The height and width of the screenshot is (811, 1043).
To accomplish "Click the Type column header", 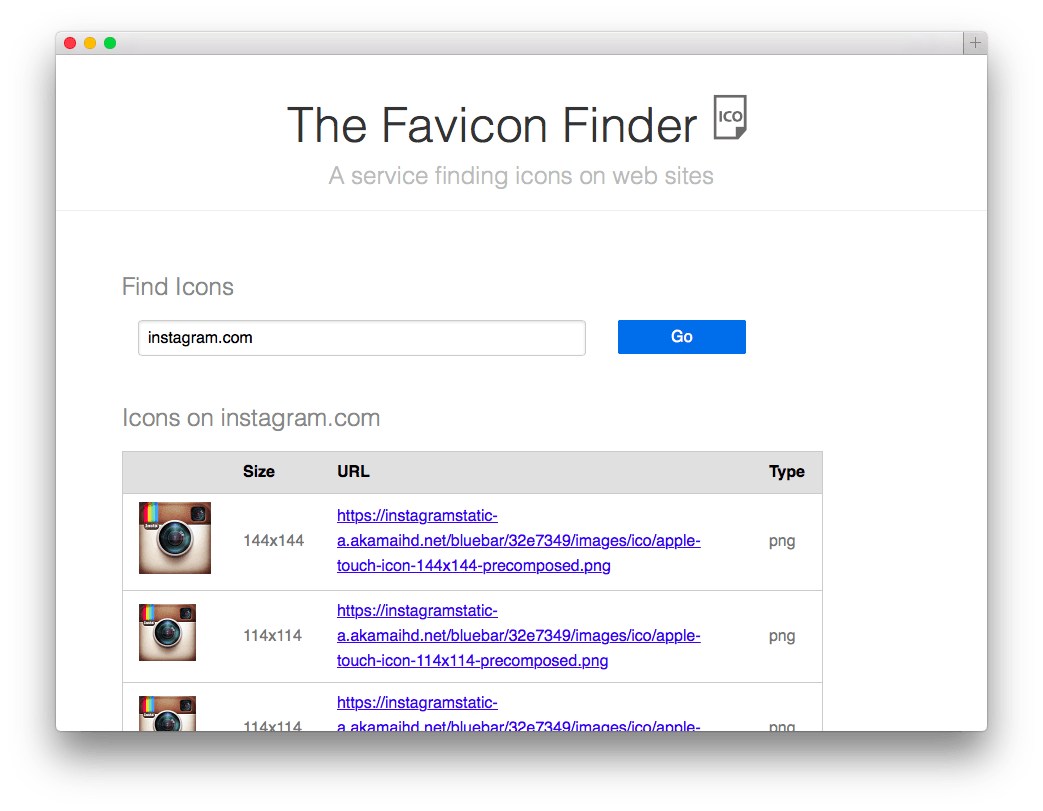I will (787, 471).
